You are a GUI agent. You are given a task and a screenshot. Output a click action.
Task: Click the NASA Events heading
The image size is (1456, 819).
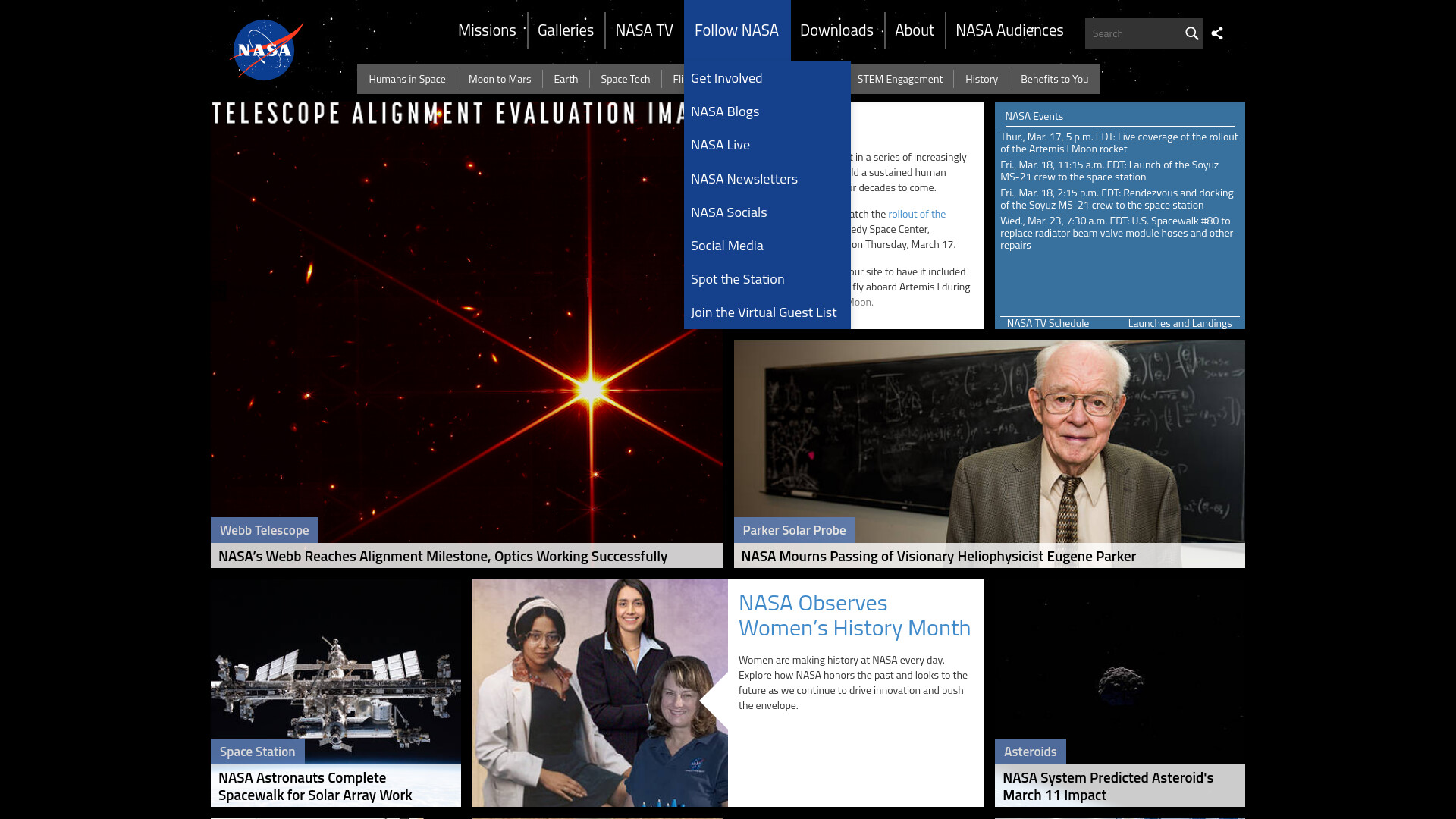(1034, 116)
